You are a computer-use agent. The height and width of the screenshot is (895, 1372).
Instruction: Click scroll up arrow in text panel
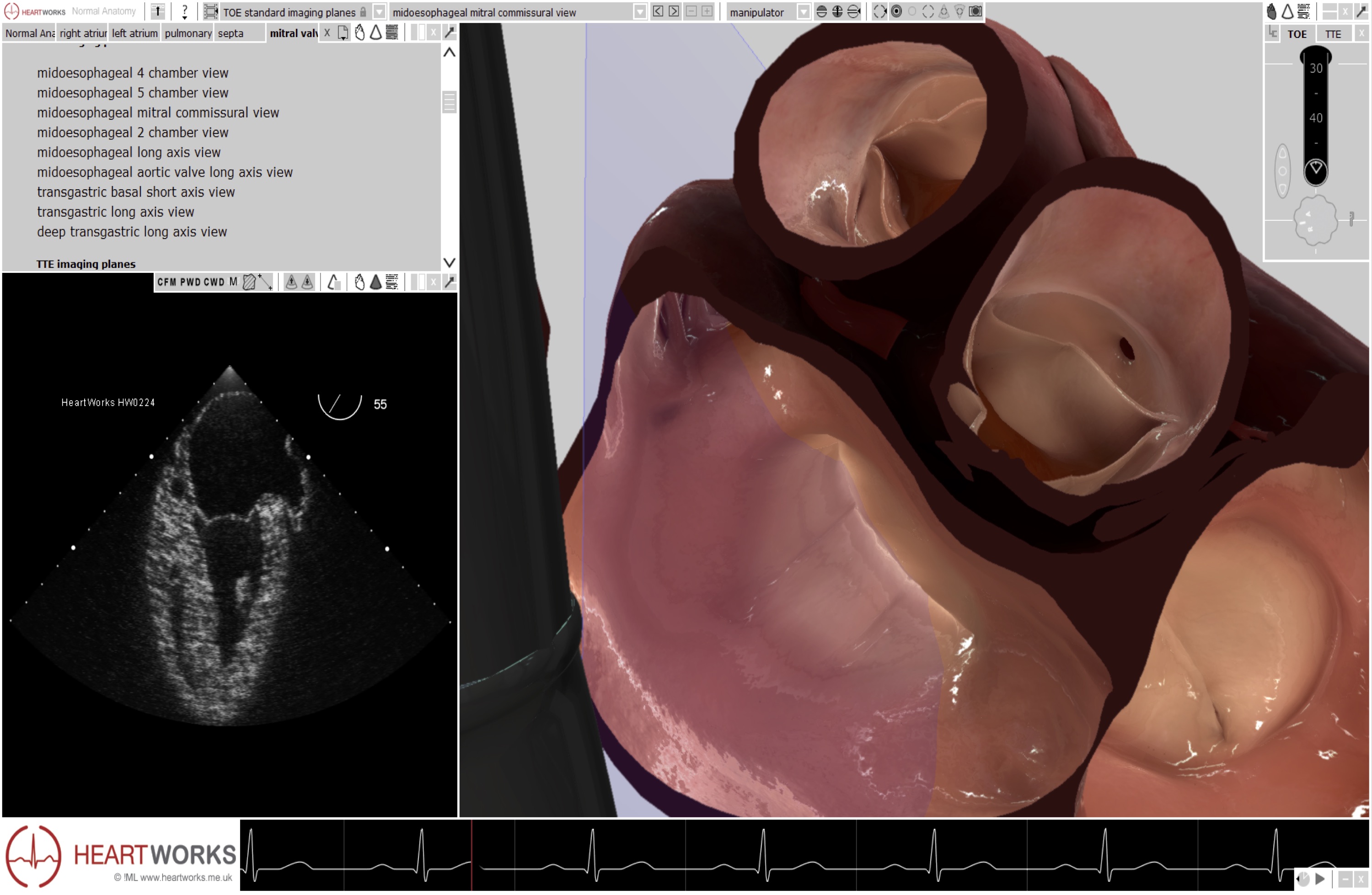[x=450, y=53]
